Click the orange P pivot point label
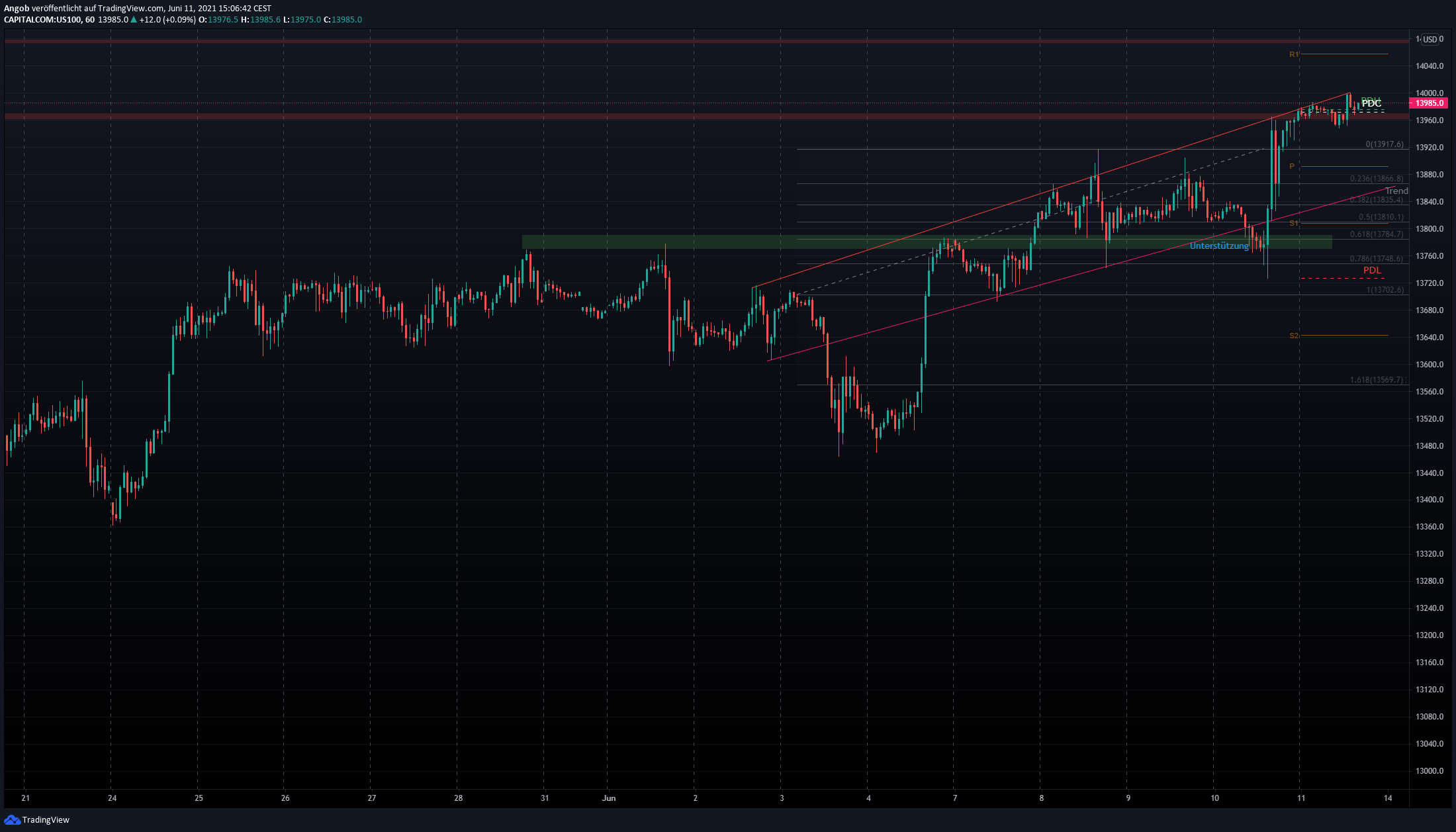This screenshot has height=832, width=1456. pyautogui.click(x=1292, y=166)
